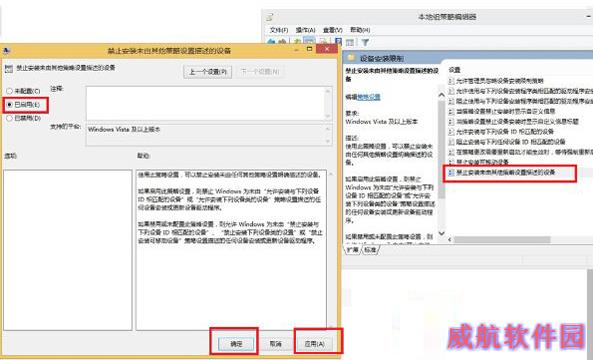593x360 pixels.
Task: Click the settings list horizontal scrollbar
Action: coord(502,239)
